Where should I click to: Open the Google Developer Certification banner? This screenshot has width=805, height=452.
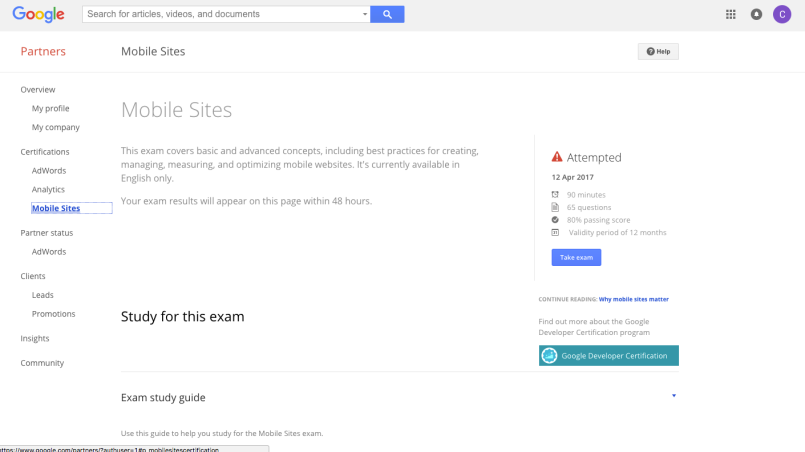(608, 355)
